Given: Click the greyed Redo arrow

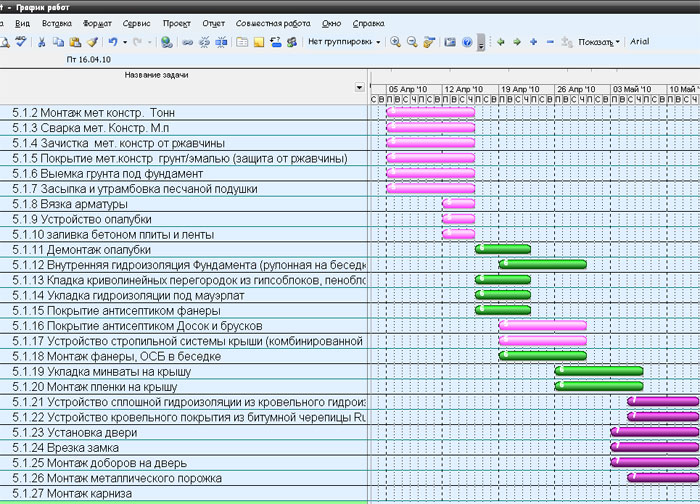Looking at the screenshot, I should (138, 42).
